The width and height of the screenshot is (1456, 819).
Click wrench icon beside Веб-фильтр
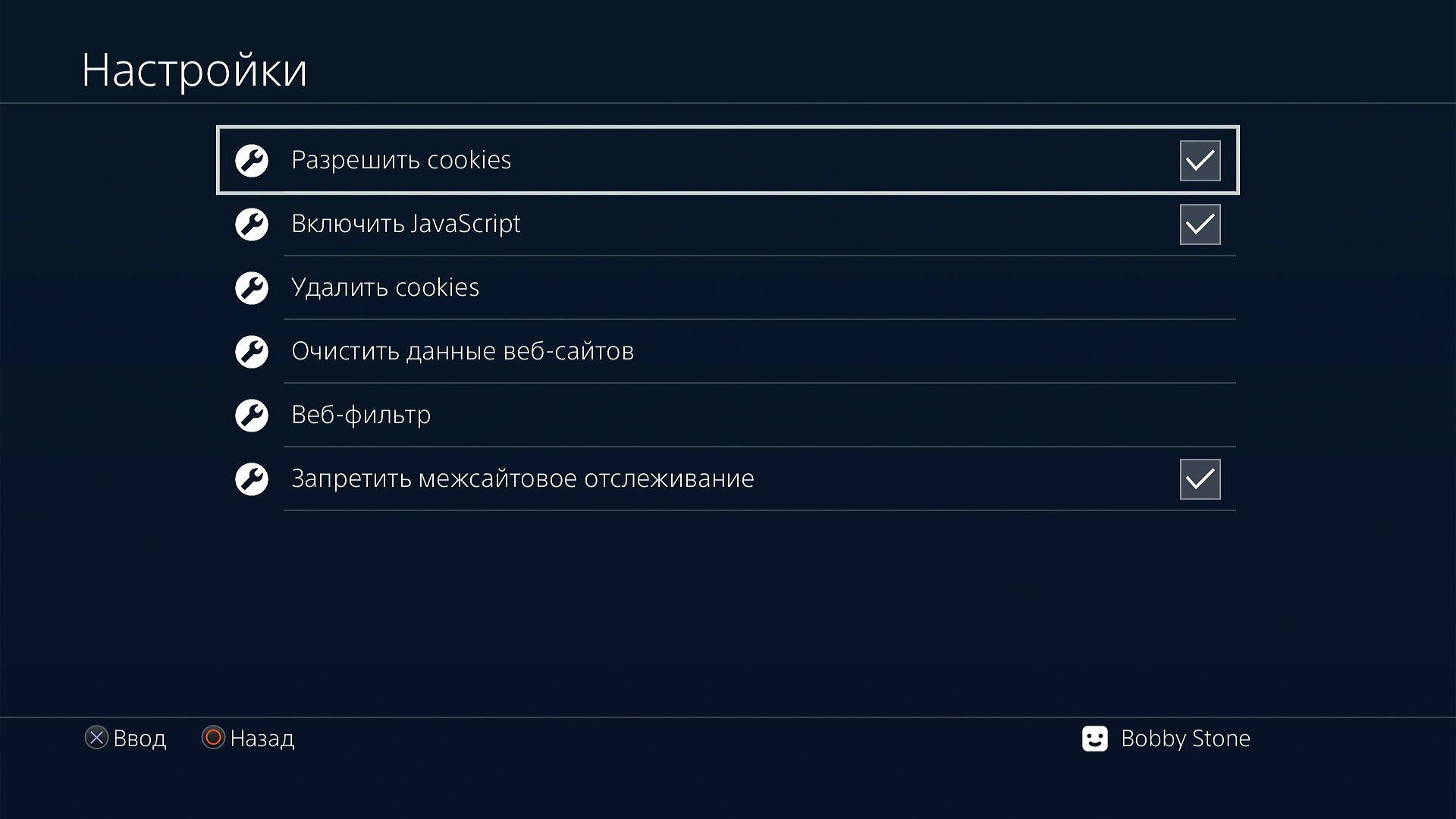click(252, 416)
